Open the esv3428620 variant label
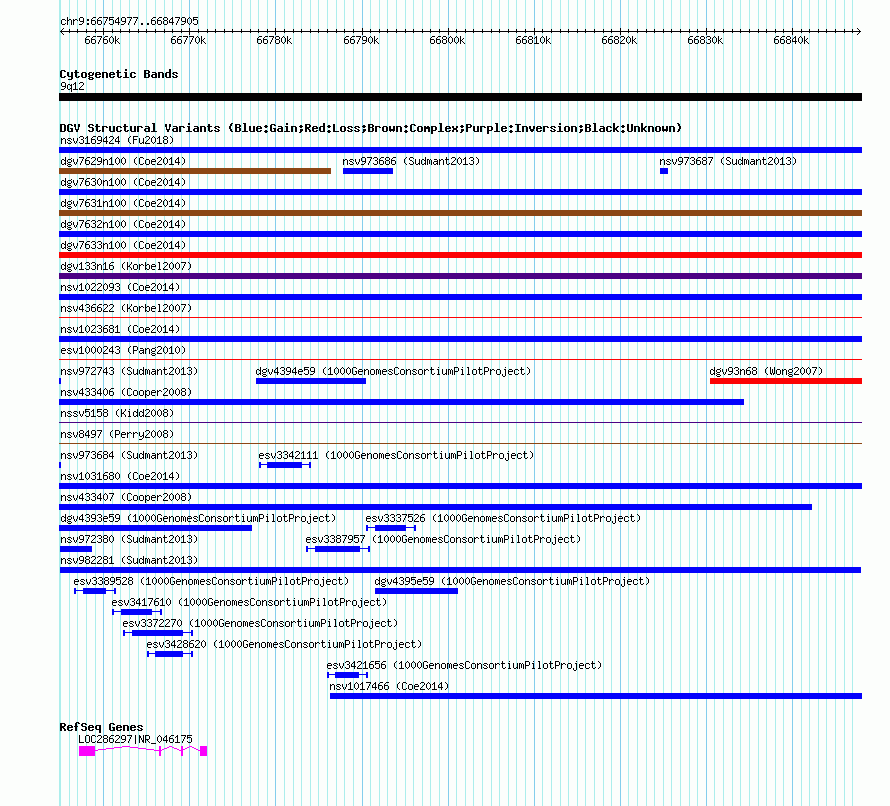 (284, 644)
